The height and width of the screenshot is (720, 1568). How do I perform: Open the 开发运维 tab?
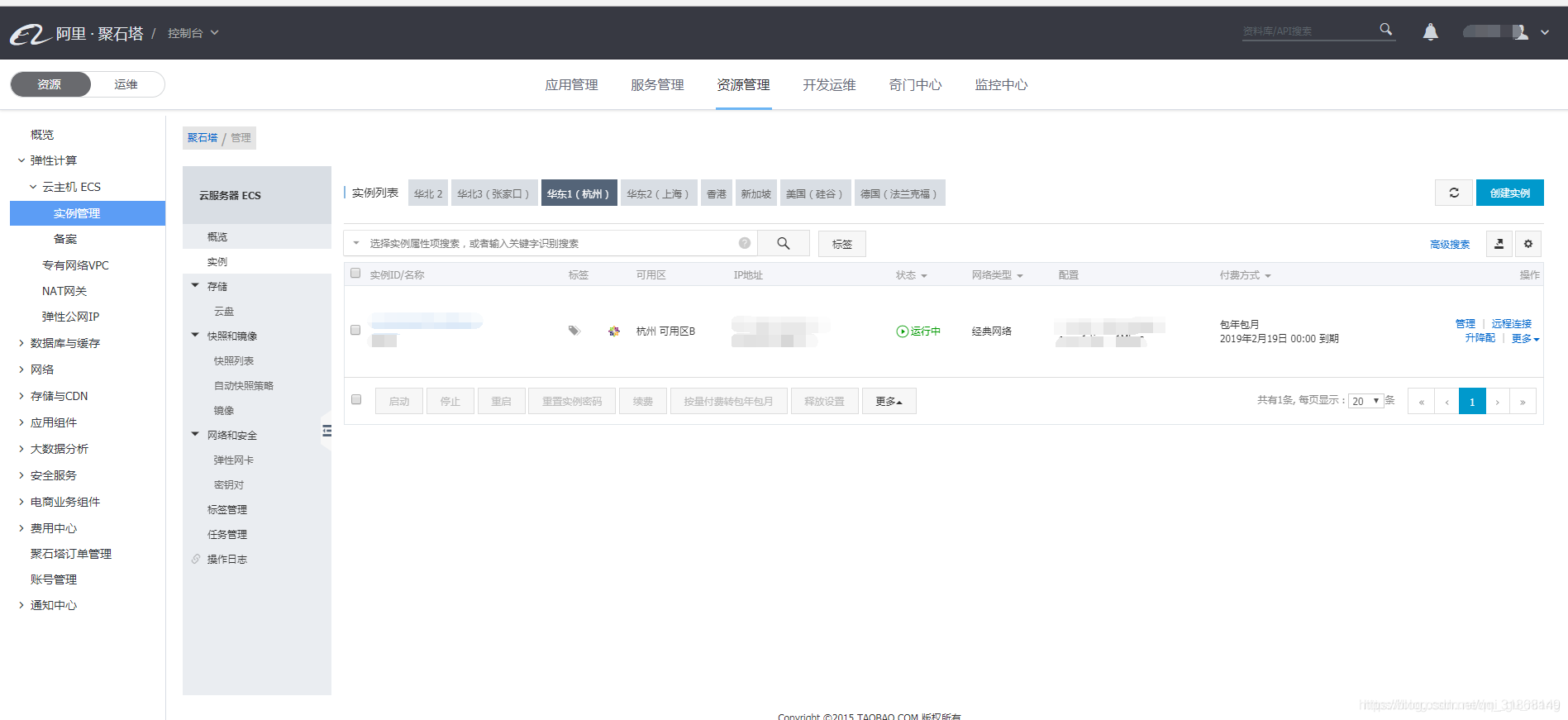(829, 84)
